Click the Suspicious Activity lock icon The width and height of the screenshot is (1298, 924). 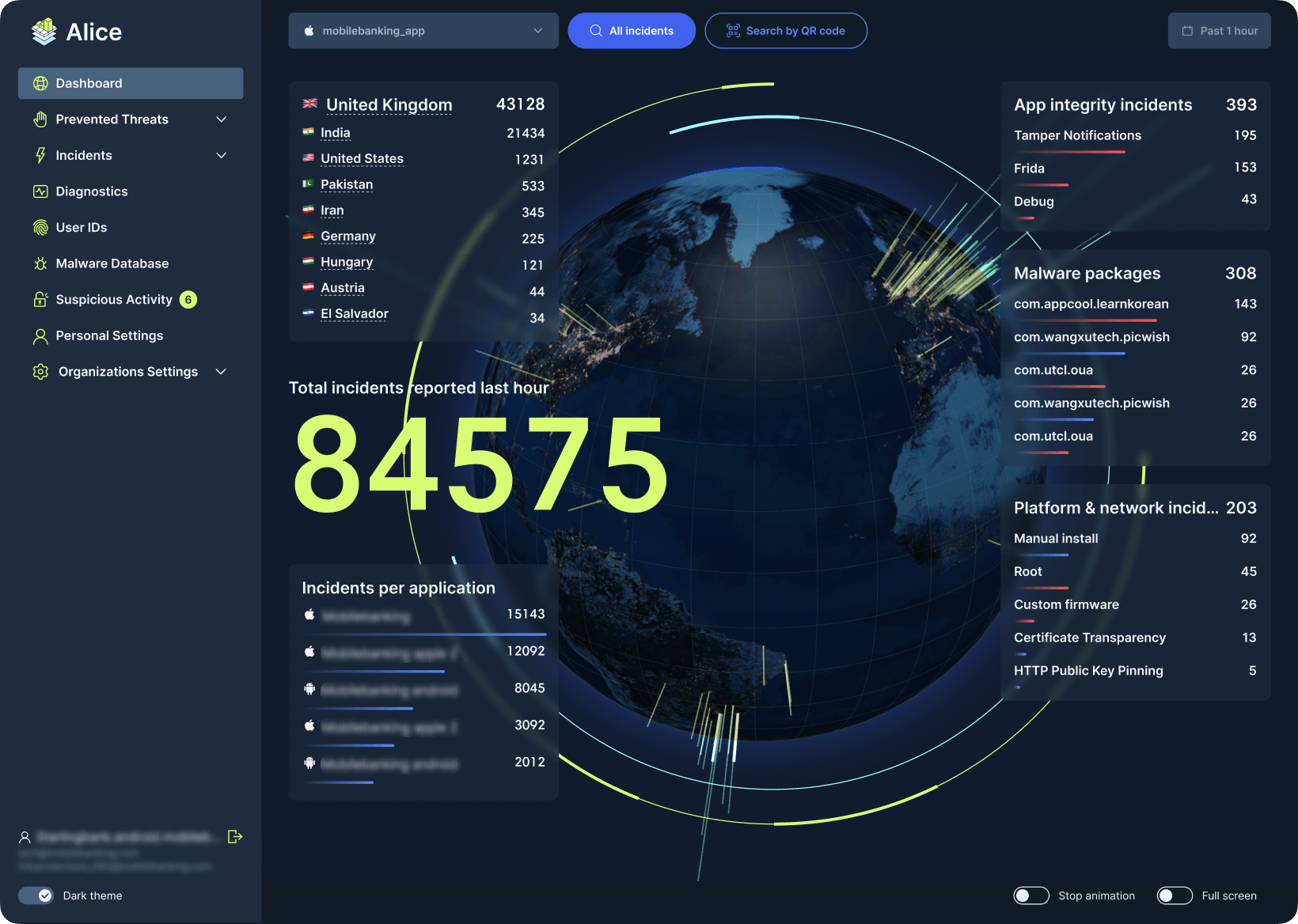40,300
